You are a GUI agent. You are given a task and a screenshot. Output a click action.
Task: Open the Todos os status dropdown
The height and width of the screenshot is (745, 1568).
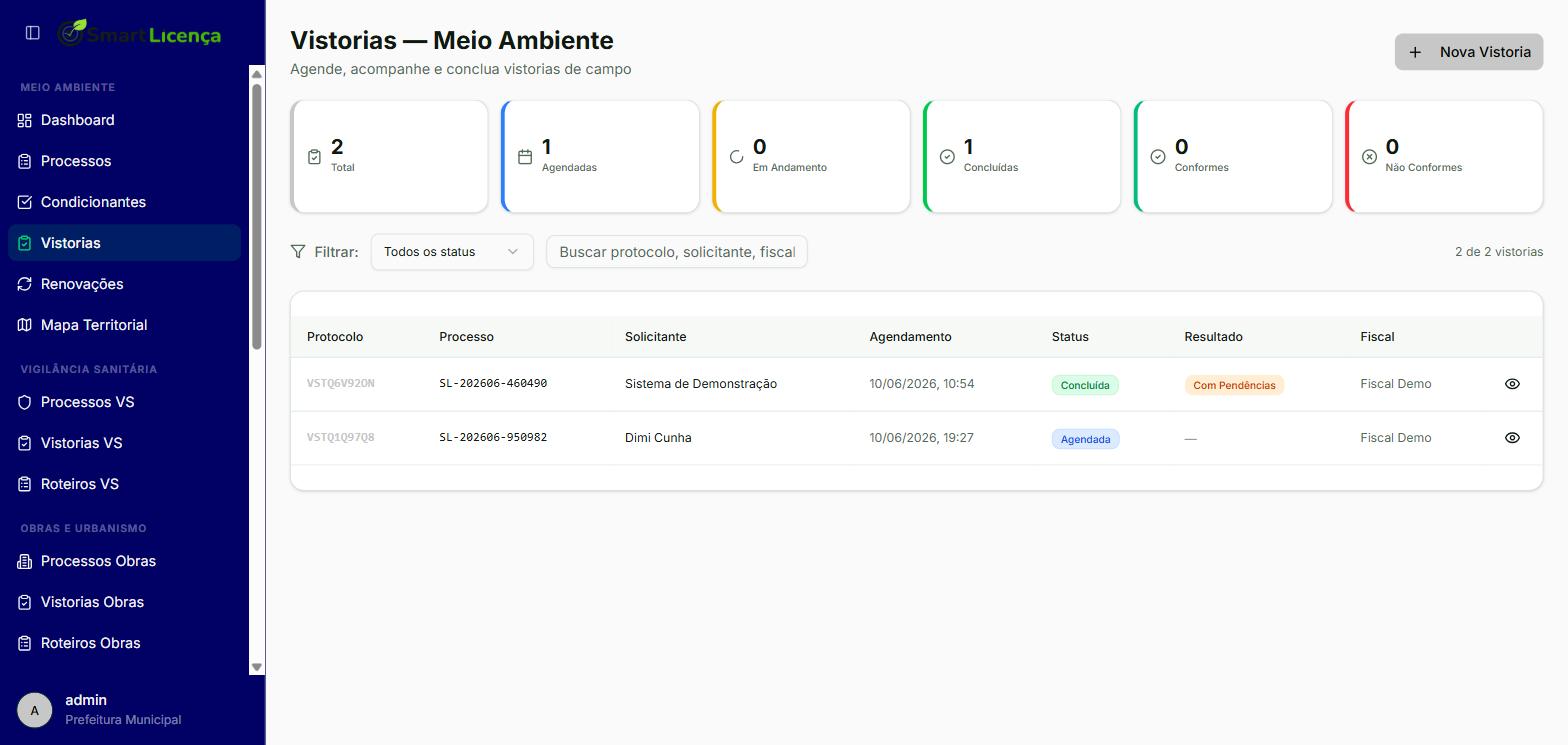452,252
